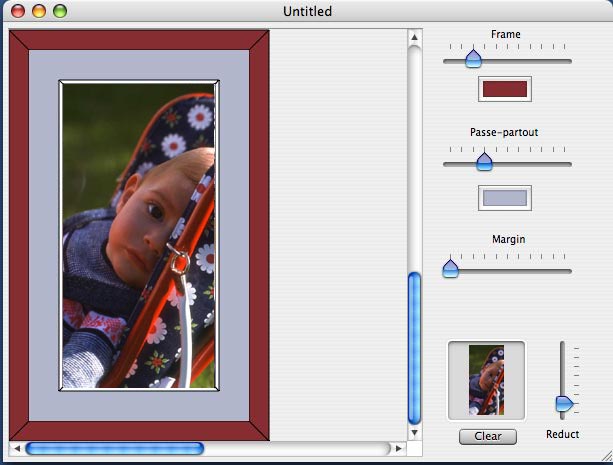This screenshot has width=613, height=465.
Task: Select the baby photo thumbnail well
Action: click(486, 380)
